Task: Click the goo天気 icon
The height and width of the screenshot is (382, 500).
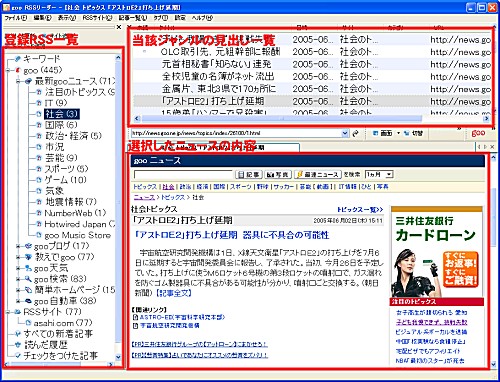Action: [29, 268]
